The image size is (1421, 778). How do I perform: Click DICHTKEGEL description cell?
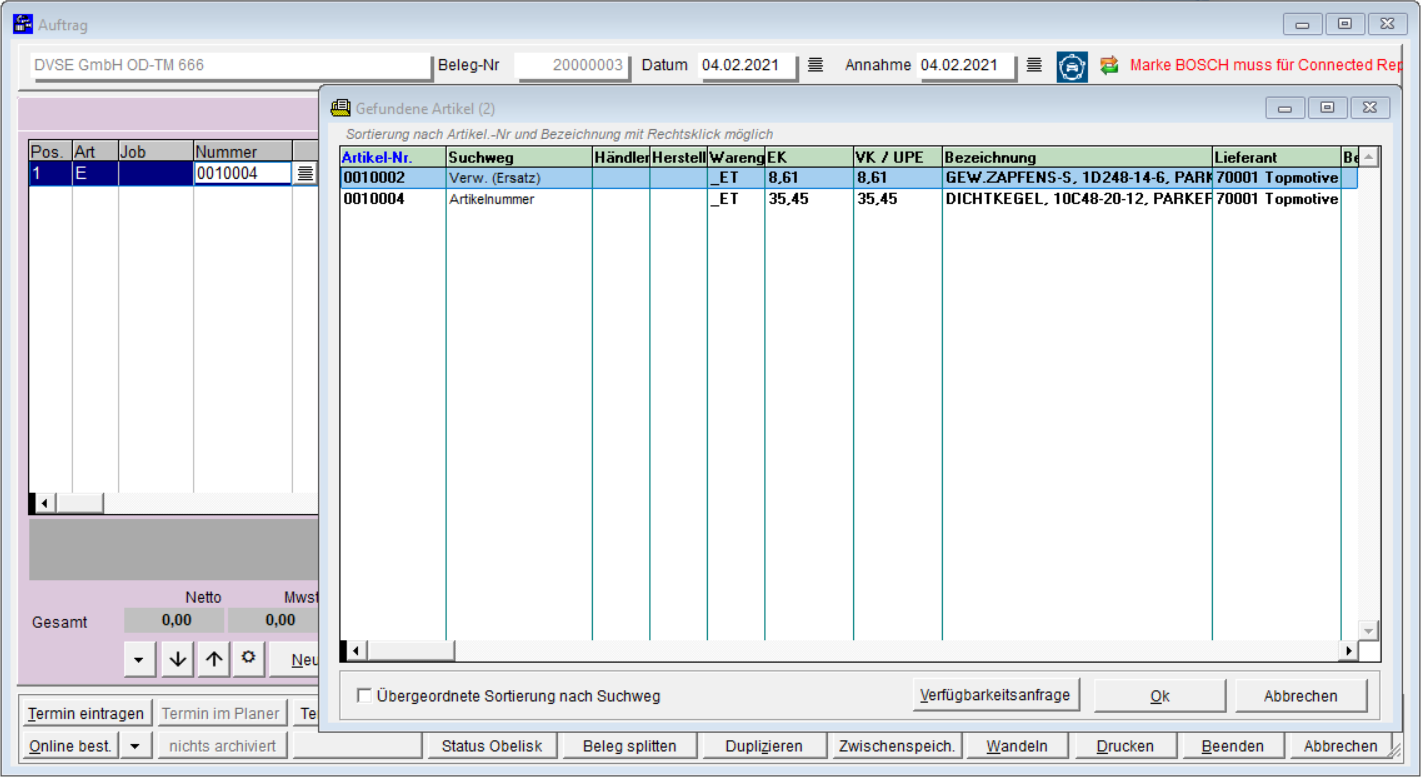[x=1077, y=199]
